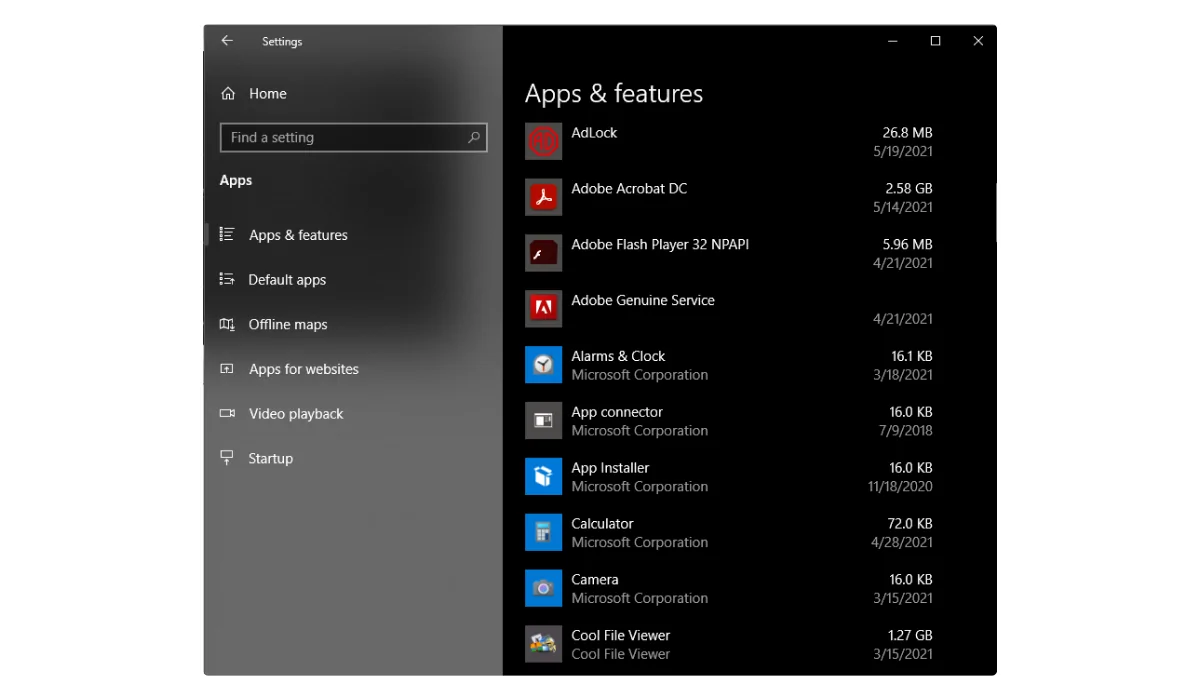Click the vertical scrollbar thumb
1200x700 pixels.
995,212
